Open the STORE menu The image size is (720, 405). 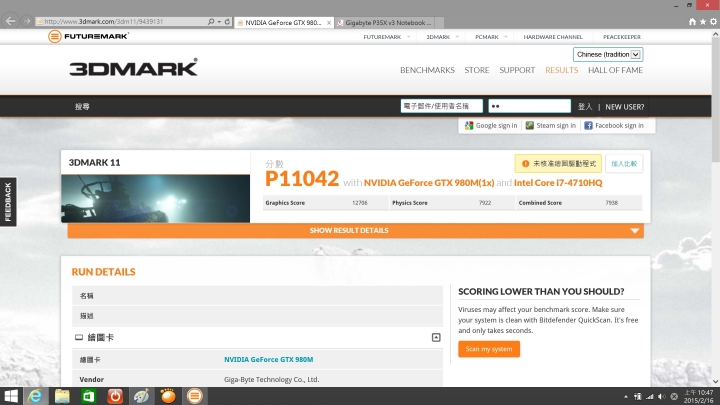click(477, 70)
